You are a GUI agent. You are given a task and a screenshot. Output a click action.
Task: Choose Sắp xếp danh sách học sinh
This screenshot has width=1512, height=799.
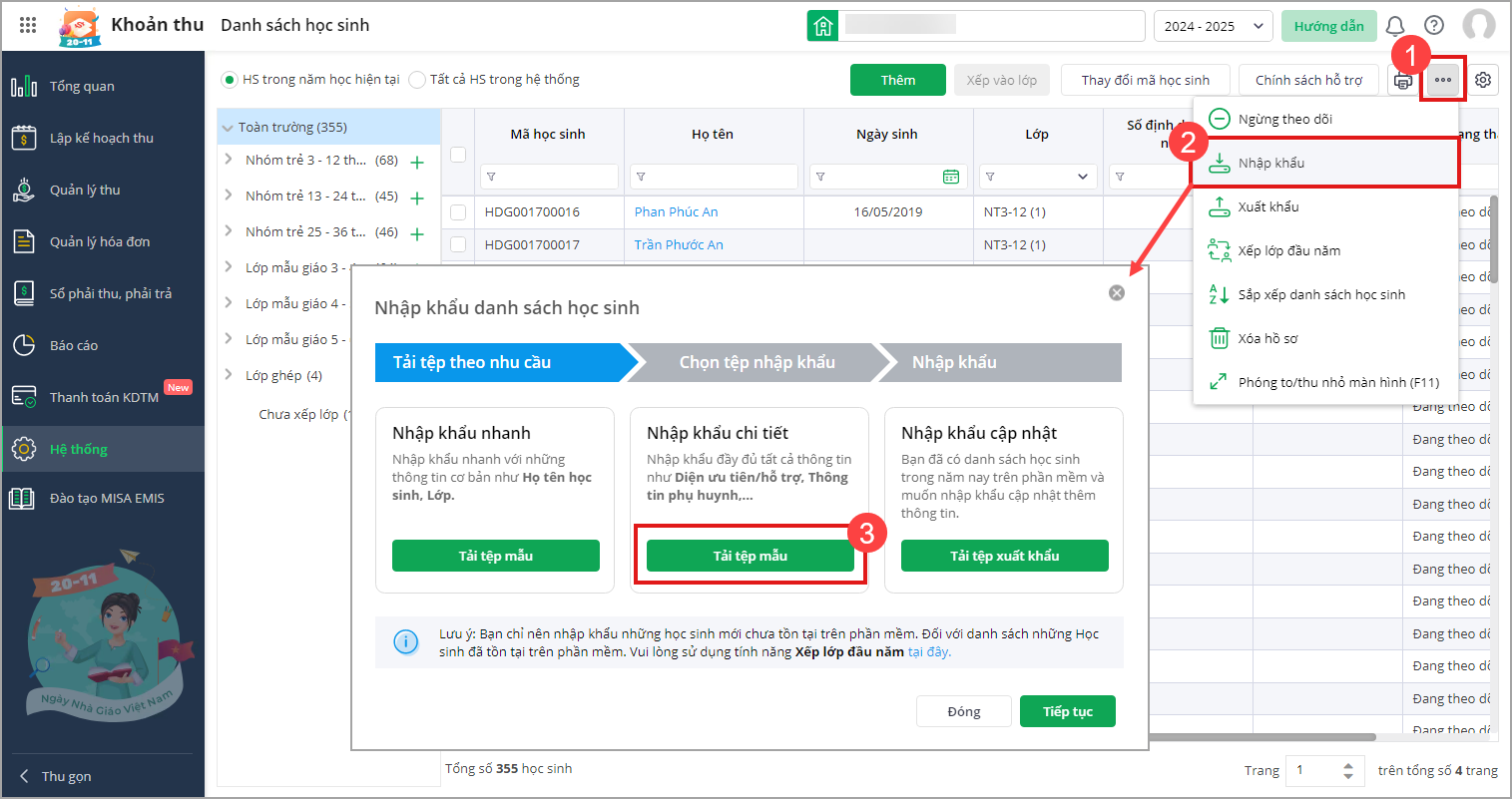(x=1325, y=294)
